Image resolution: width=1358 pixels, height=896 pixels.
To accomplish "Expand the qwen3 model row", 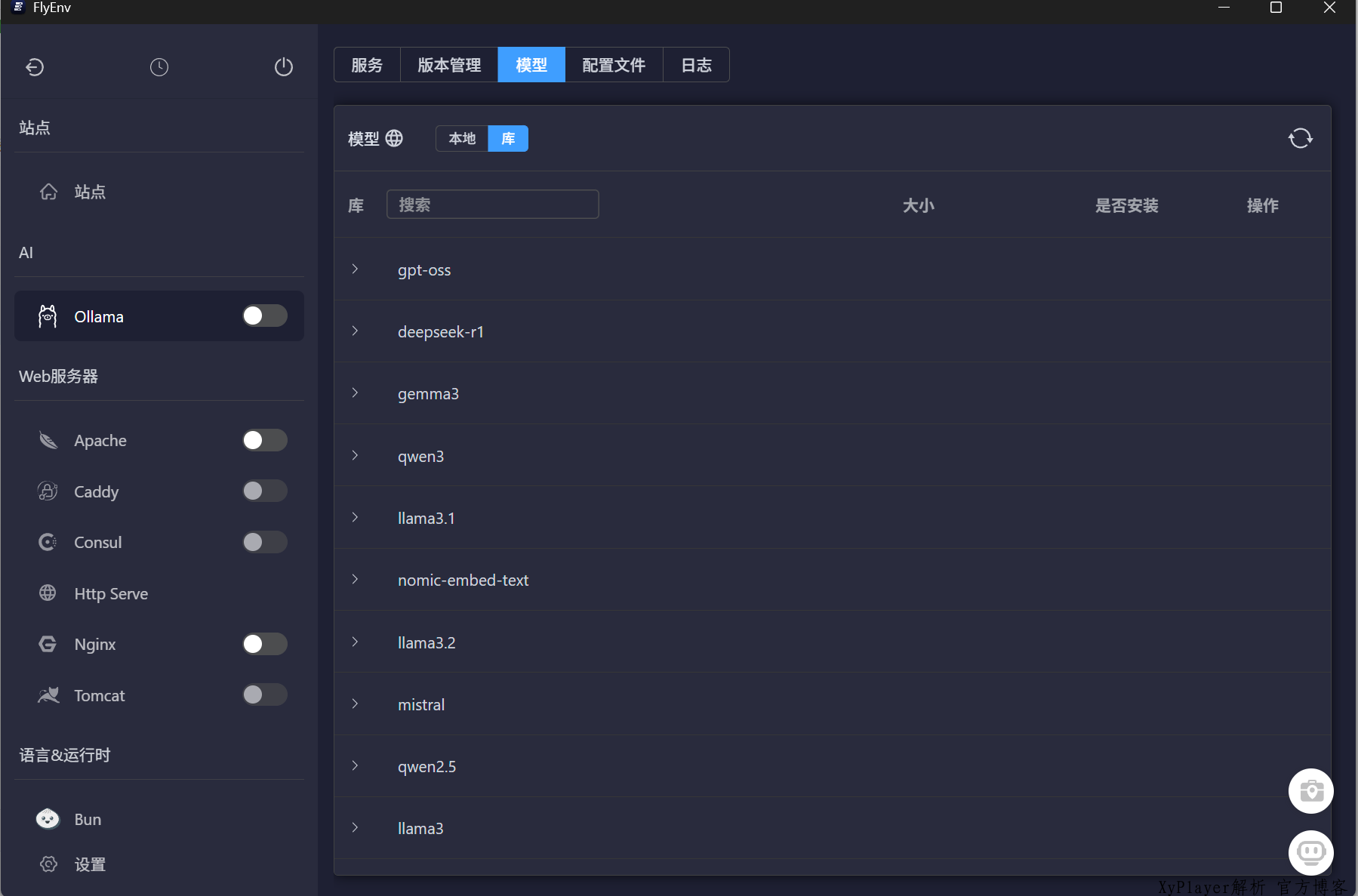I will (355, 456).
